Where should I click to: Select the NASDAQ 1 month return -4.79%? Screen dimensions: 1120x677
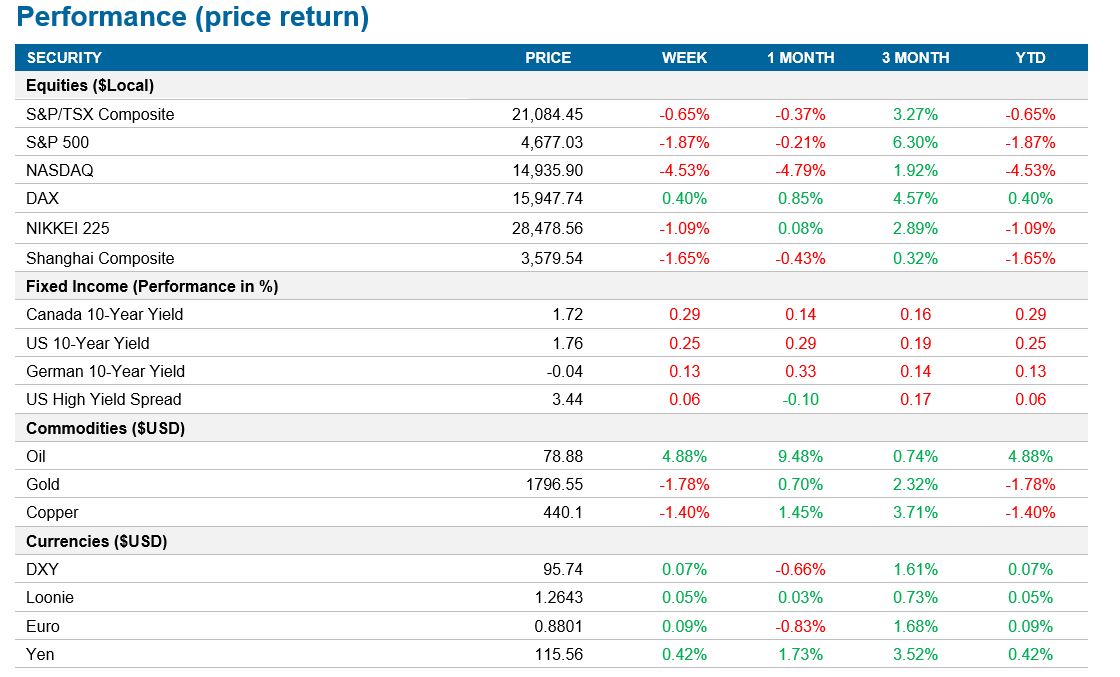click(x=801, y=170)
